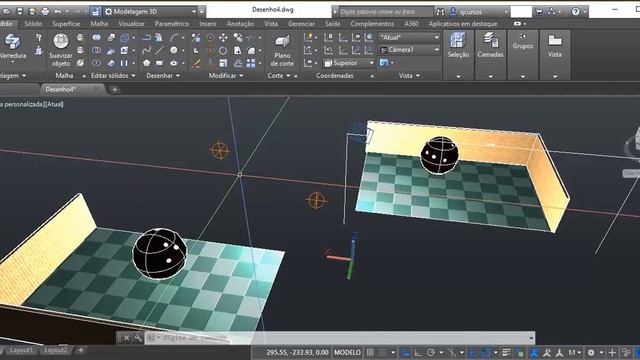The height and width of the screenshot is (360, 640).
Task: Click the Plano de corte section plane tool
Action: (282, 51)
